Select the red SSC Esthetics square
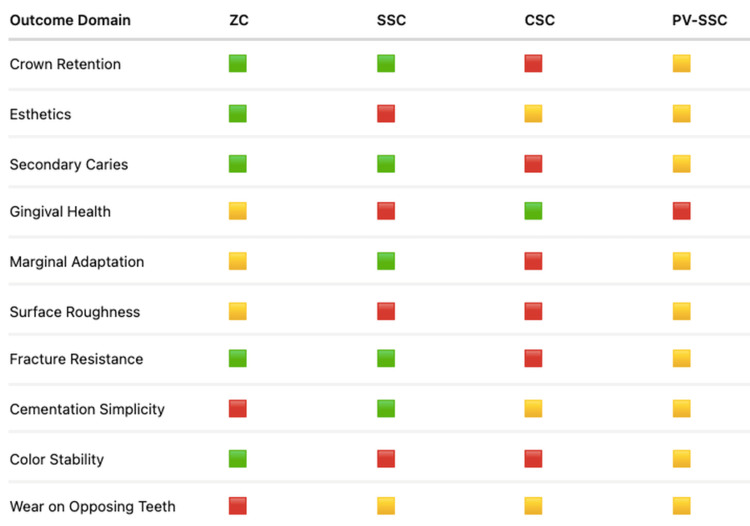Image resolution: width=750 pixels, height=526 pixels. click(386, 114)
